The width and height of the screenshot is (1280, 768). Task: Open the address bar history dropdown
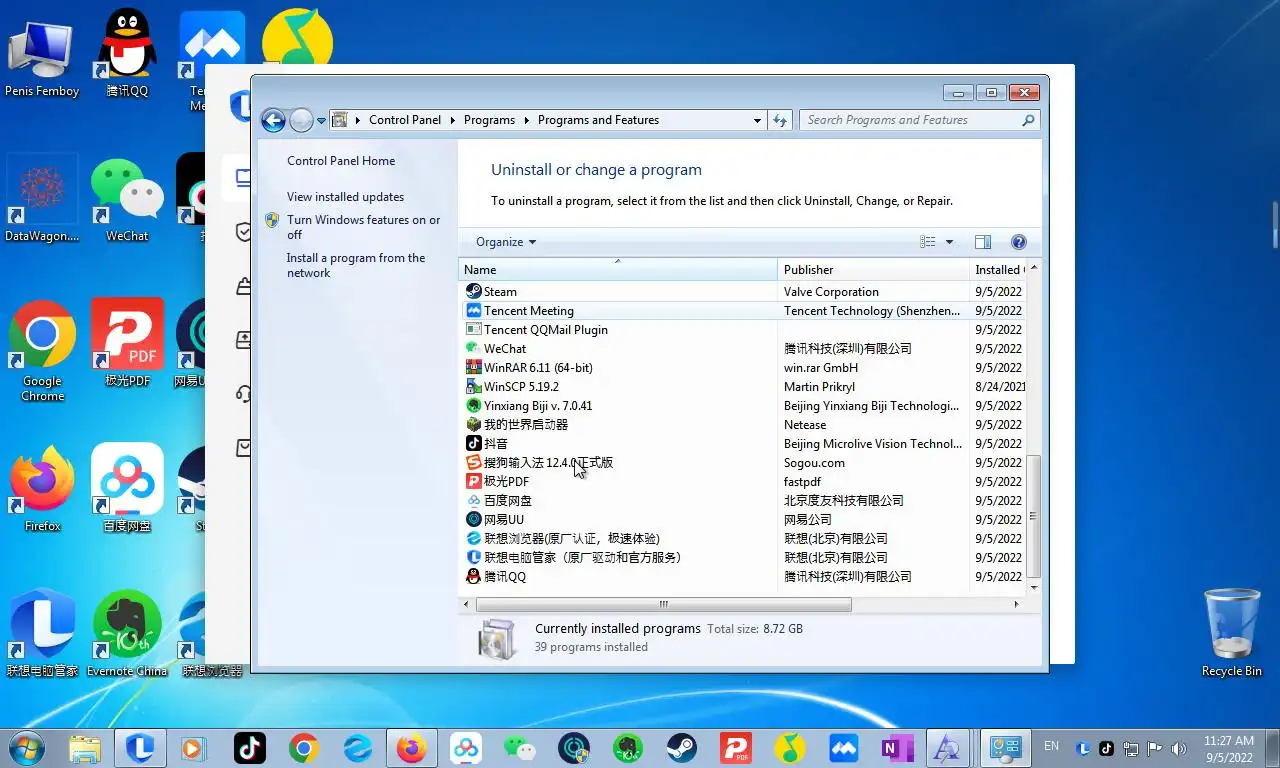(757, 120)
